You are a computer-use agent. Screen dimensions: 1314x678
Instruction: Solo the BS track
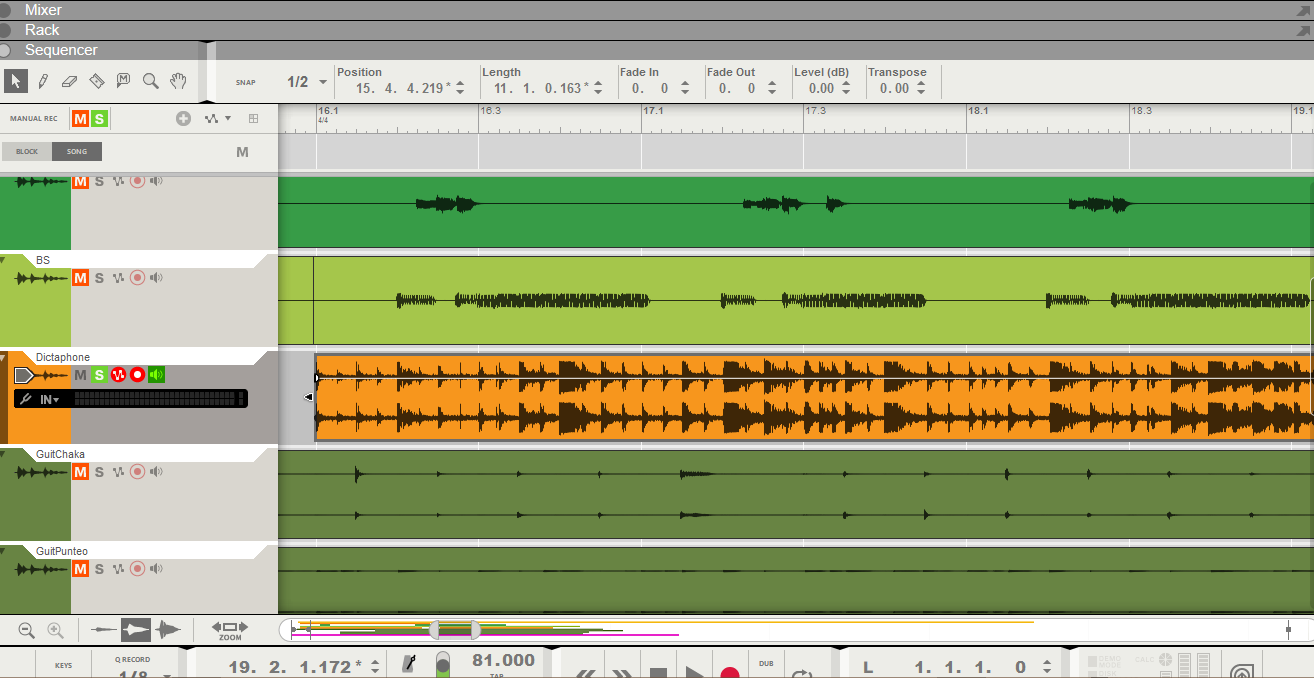tap(99, 278)
